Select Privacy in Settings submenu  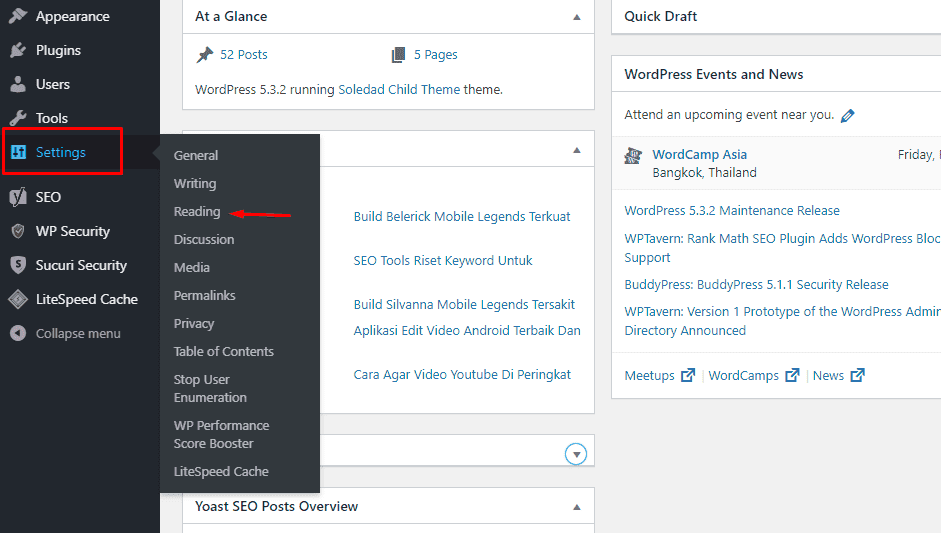(x=194, y=324)
